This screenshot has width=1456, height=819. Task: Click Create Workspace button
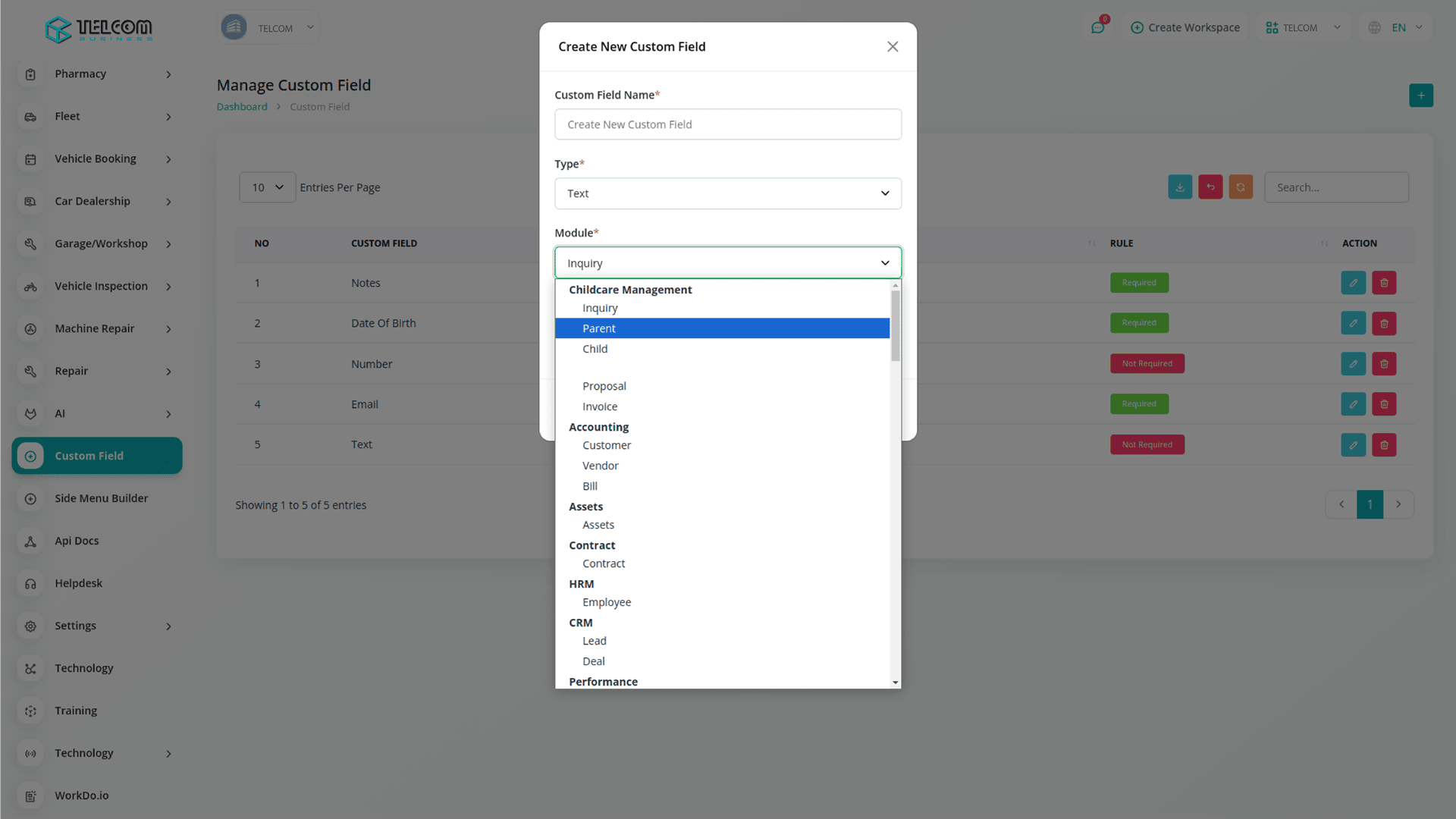tap(1185, 28)
